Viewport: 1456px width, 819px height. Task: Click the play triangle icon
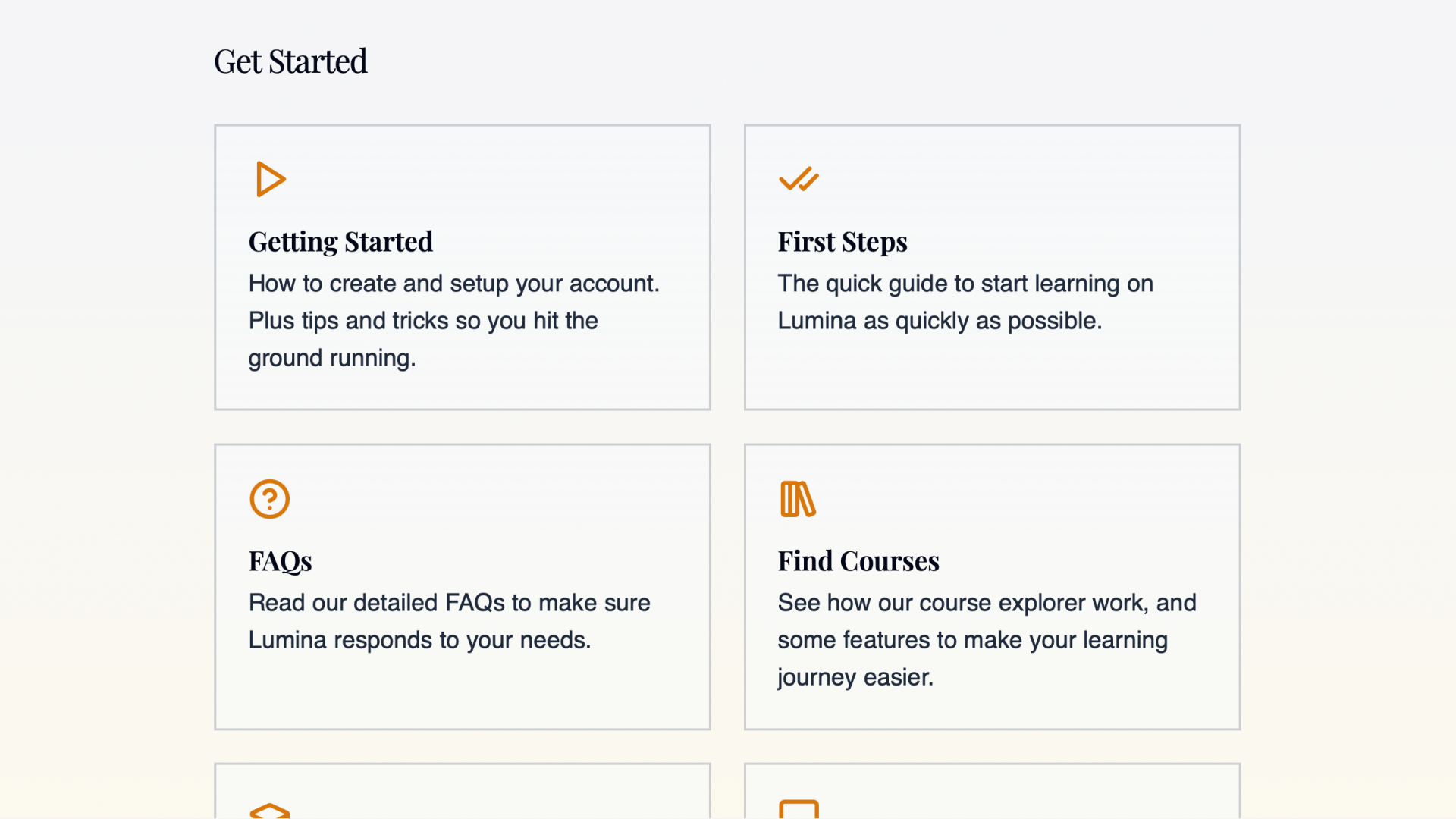click(270, 180)
